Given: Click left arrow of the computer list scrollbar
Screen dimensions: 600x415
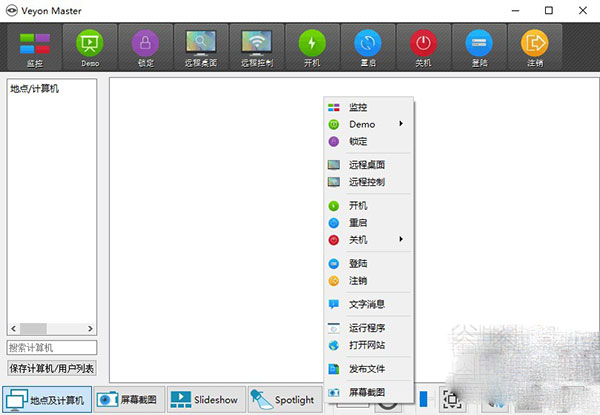Looking at the screenshot, I should 13,329.
